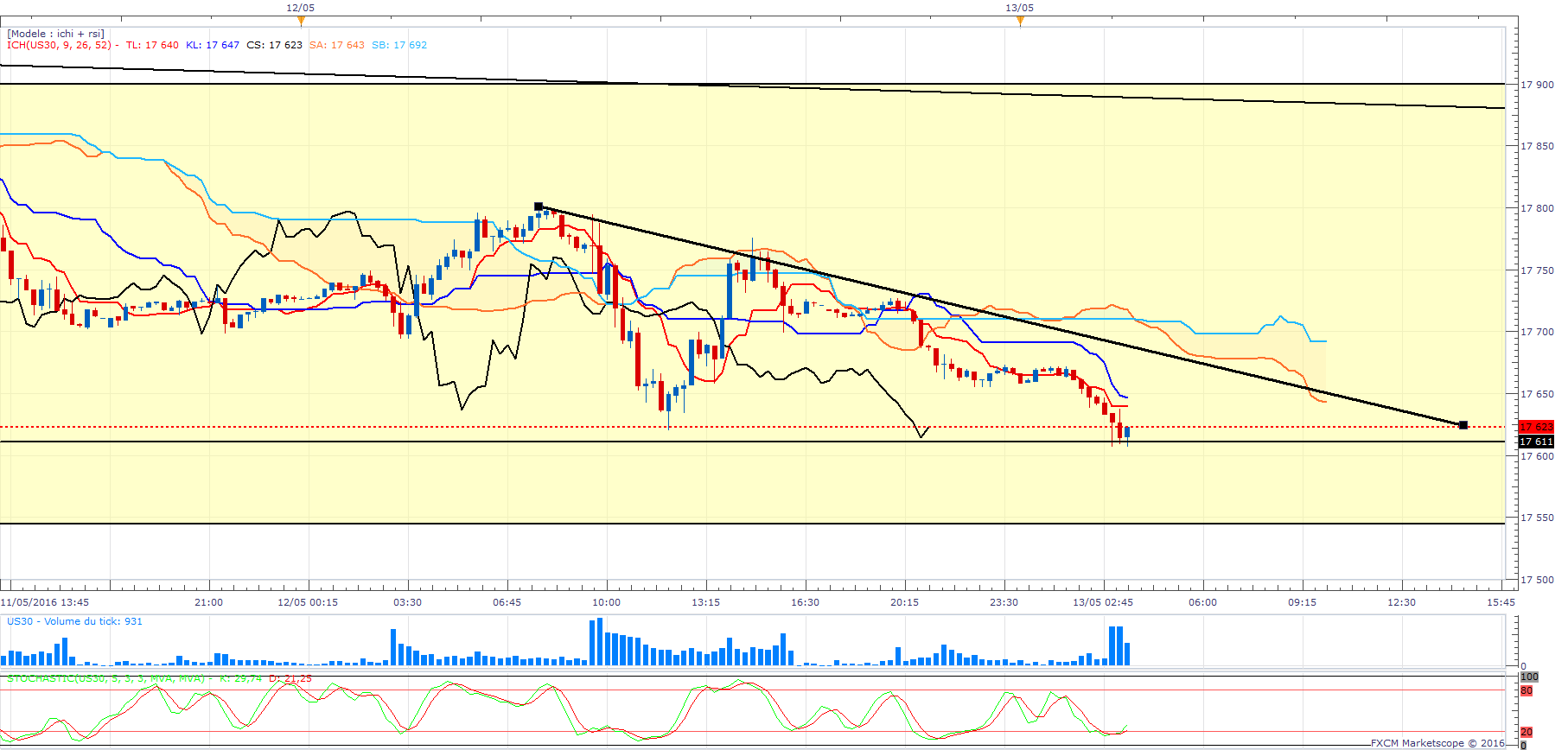Click the 'K: 29,74' stochastic value
Viewport: 1568px width, 750px height.
[241, 678]
